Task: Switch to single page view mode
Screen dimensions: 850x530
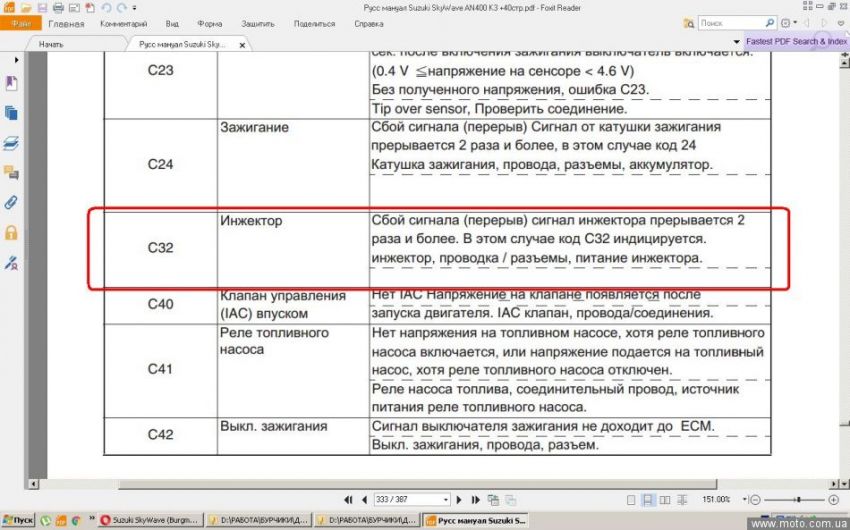Action: click(629, 499)
